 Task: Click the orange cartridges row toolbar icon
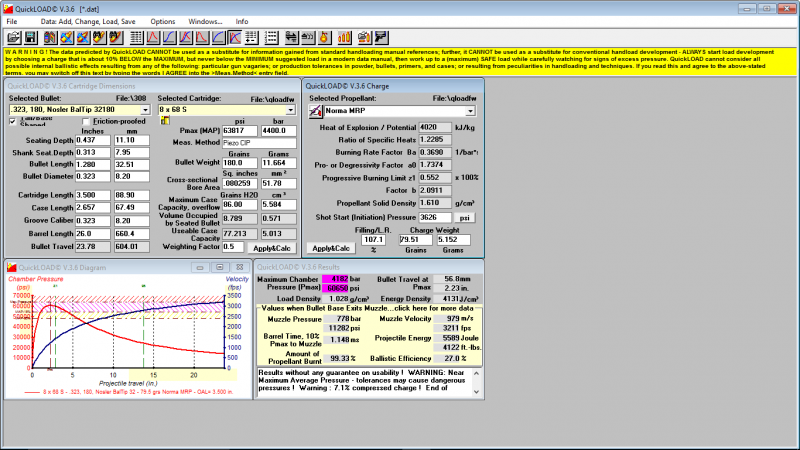345,37
